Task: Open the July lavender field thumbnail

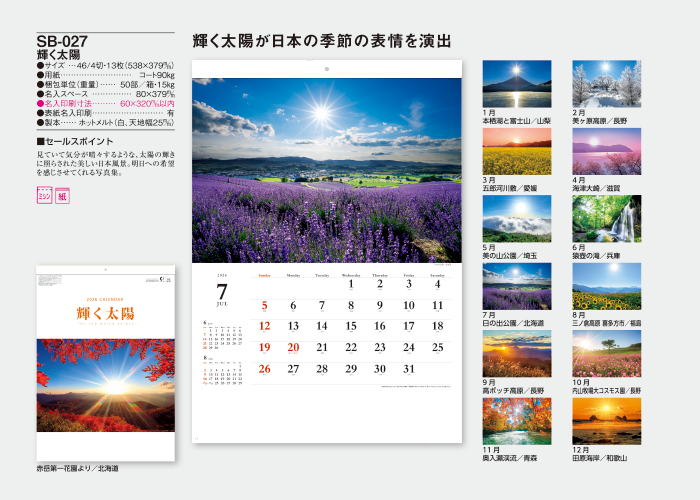Action: (x=516, y=287)
